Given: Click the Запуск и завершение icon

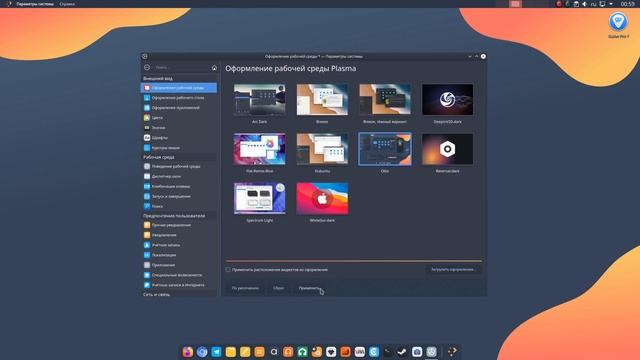Looking at the screenshot, I should (147, 196).
